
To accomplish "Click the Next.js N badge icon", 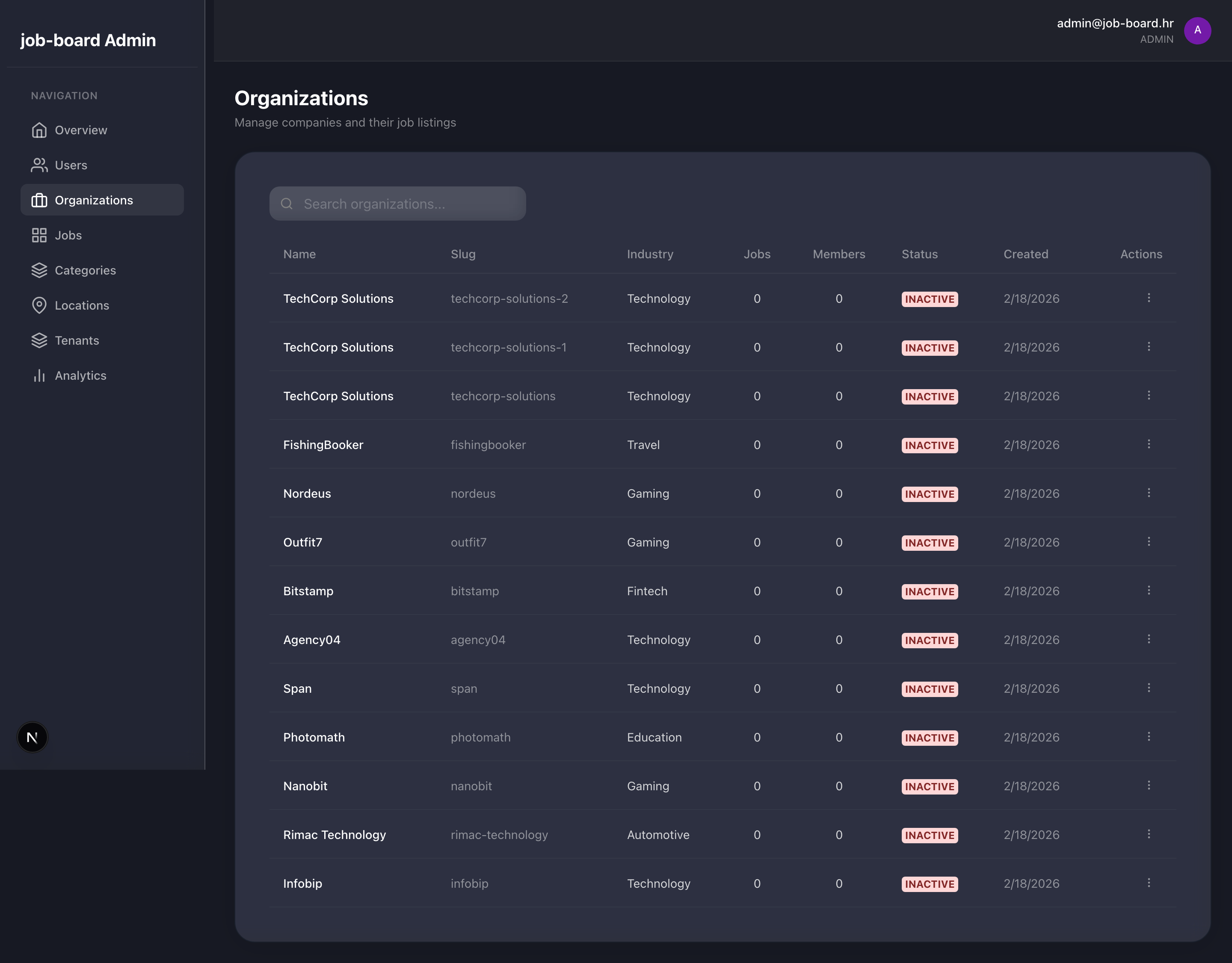I will (32, 737).
